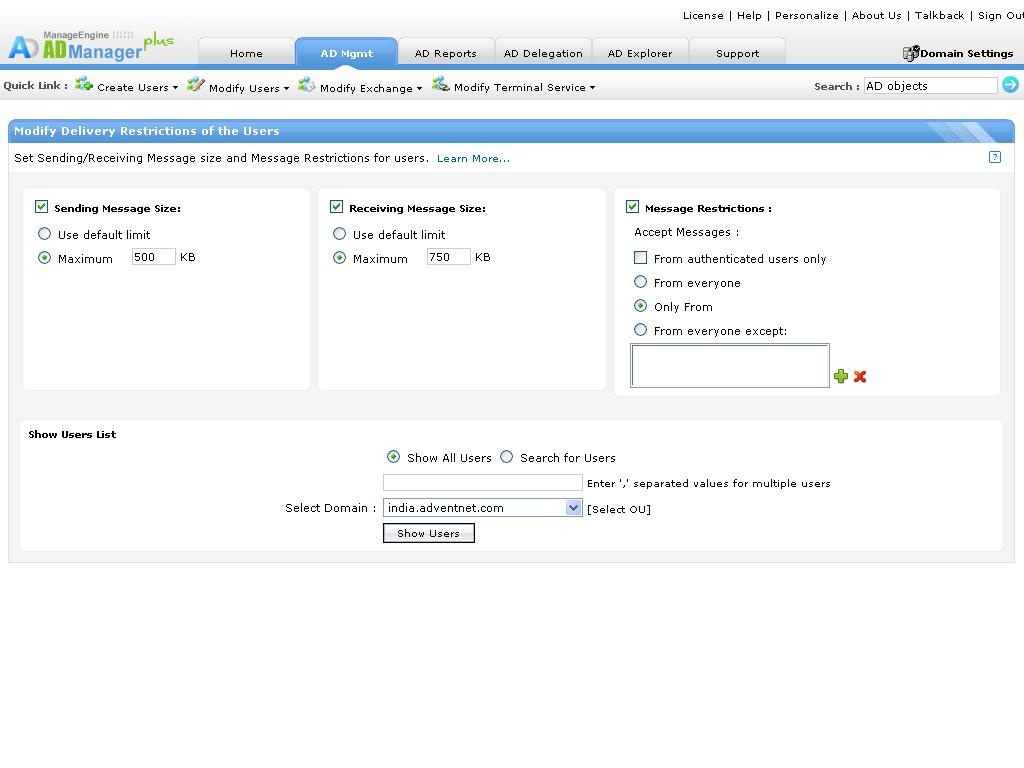Open the Domain Settings

(x=957, y=53)
